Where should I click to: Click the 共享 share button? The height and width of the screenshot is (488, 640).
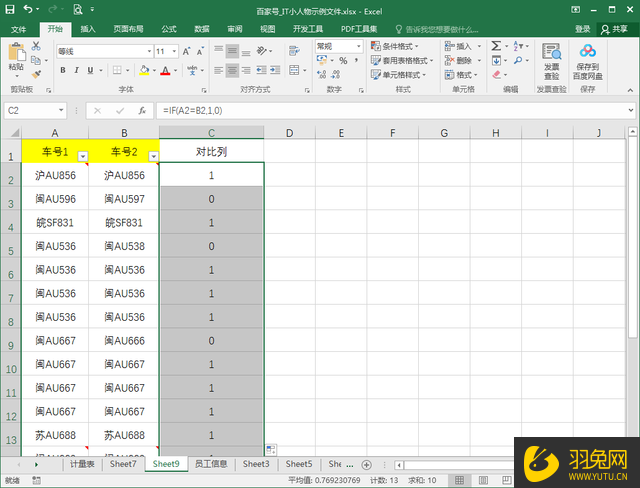pos(616,29)
